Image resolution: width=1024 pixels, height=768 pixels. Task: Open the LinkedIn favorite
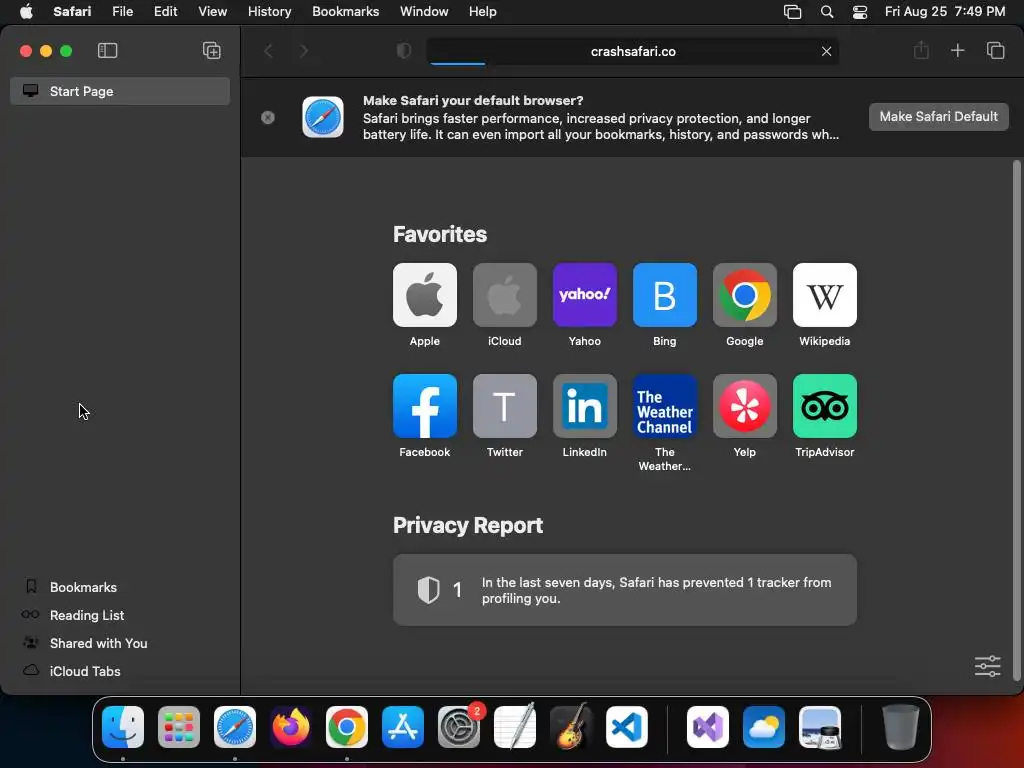584,406
